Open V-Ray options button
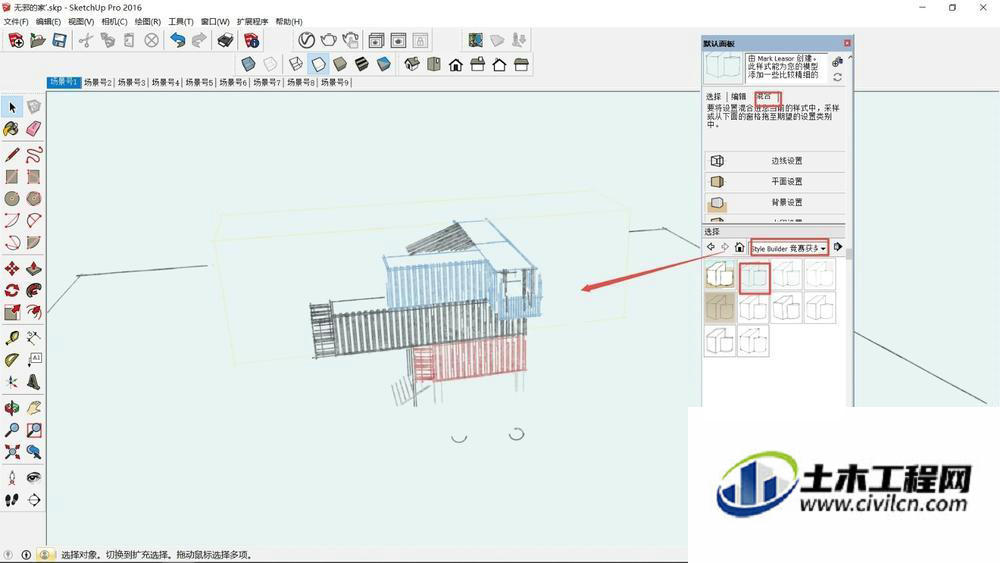The width and height of the screenshot is (1000, 563). click(x=307, y=41)
